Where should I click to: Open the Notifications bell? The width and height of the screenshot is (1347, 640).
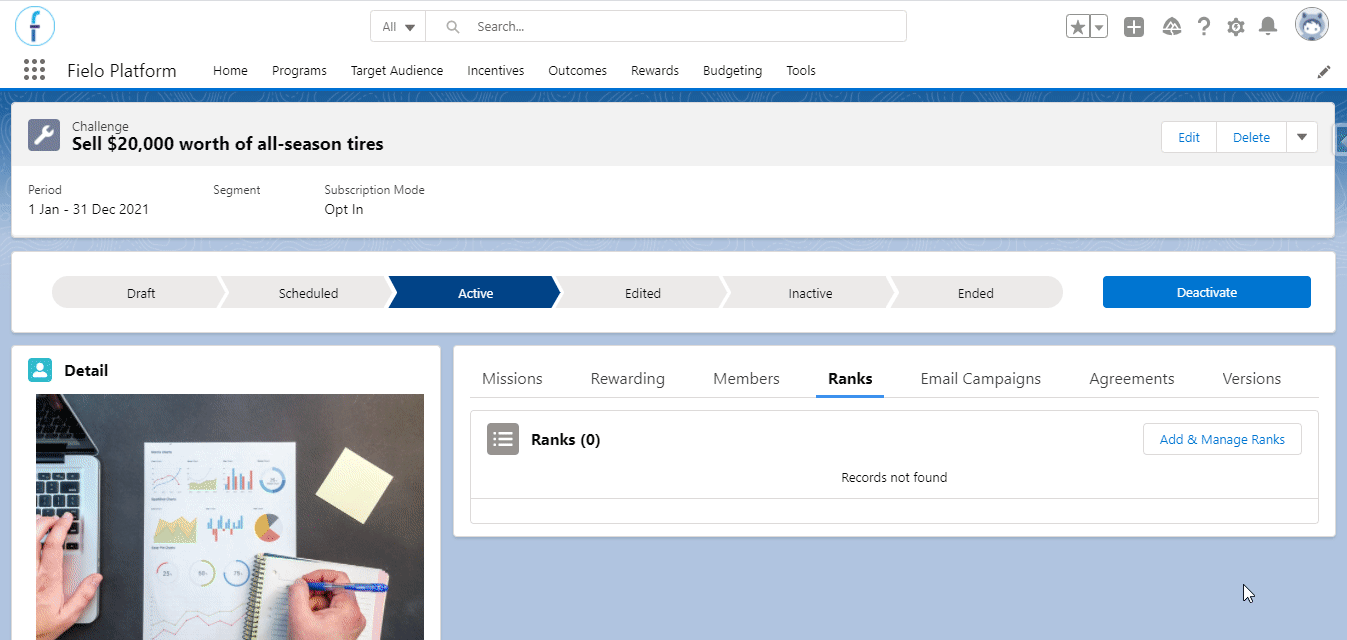(x=1268, y=27)
